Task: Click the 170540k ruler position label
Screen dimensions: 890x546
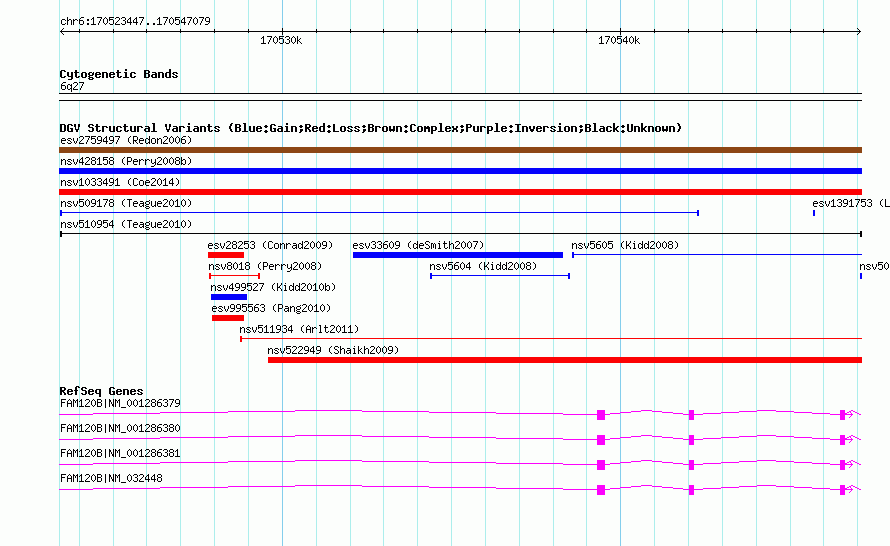Action: (619, 40)
